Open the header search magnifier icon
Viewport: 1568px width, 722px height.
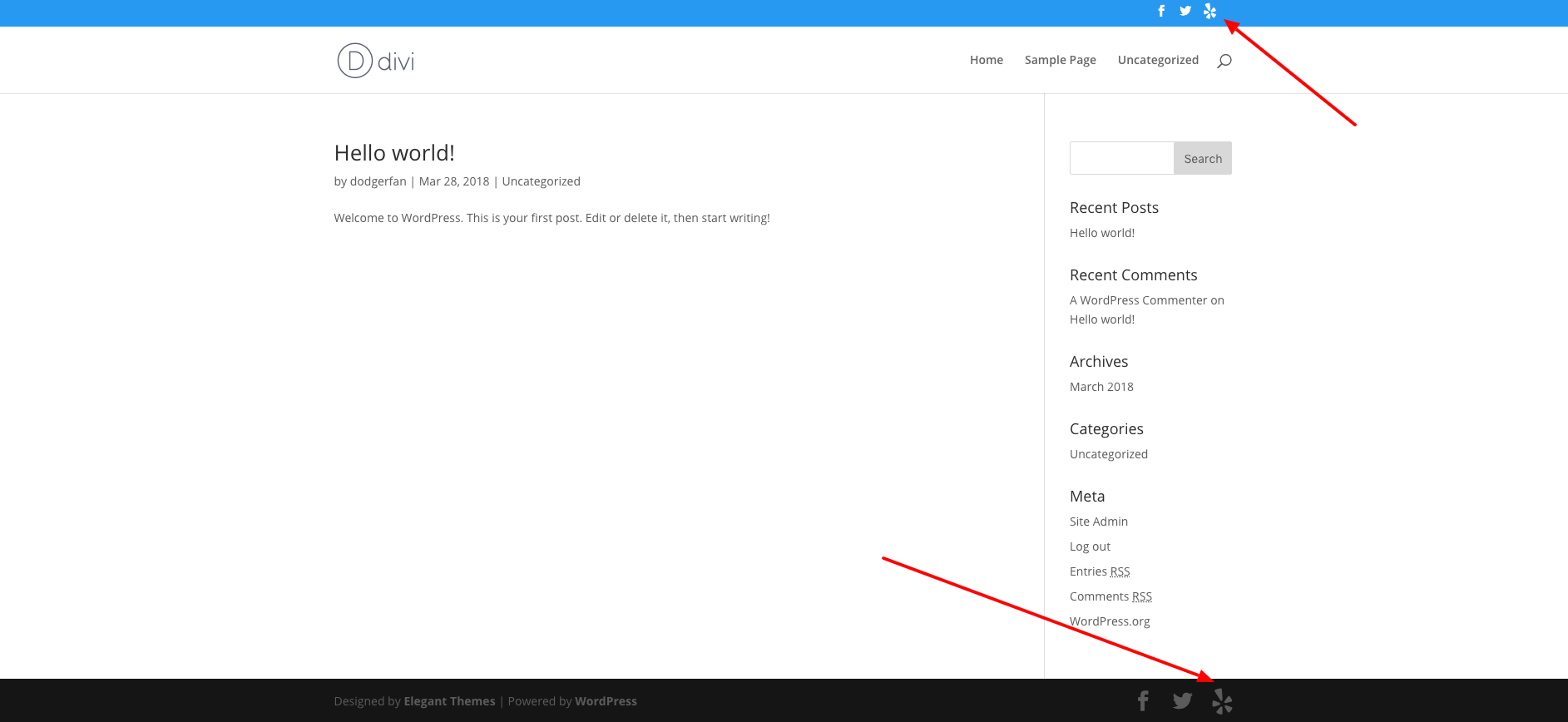coord(1224,61)
